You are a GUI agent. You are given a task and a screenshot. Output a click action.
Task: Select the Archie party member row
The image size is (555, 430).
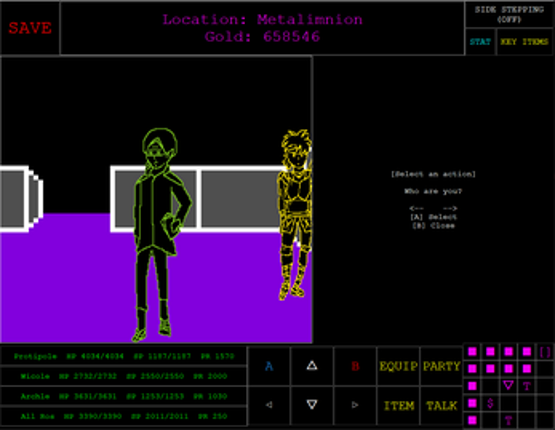(x=124, y=396)
